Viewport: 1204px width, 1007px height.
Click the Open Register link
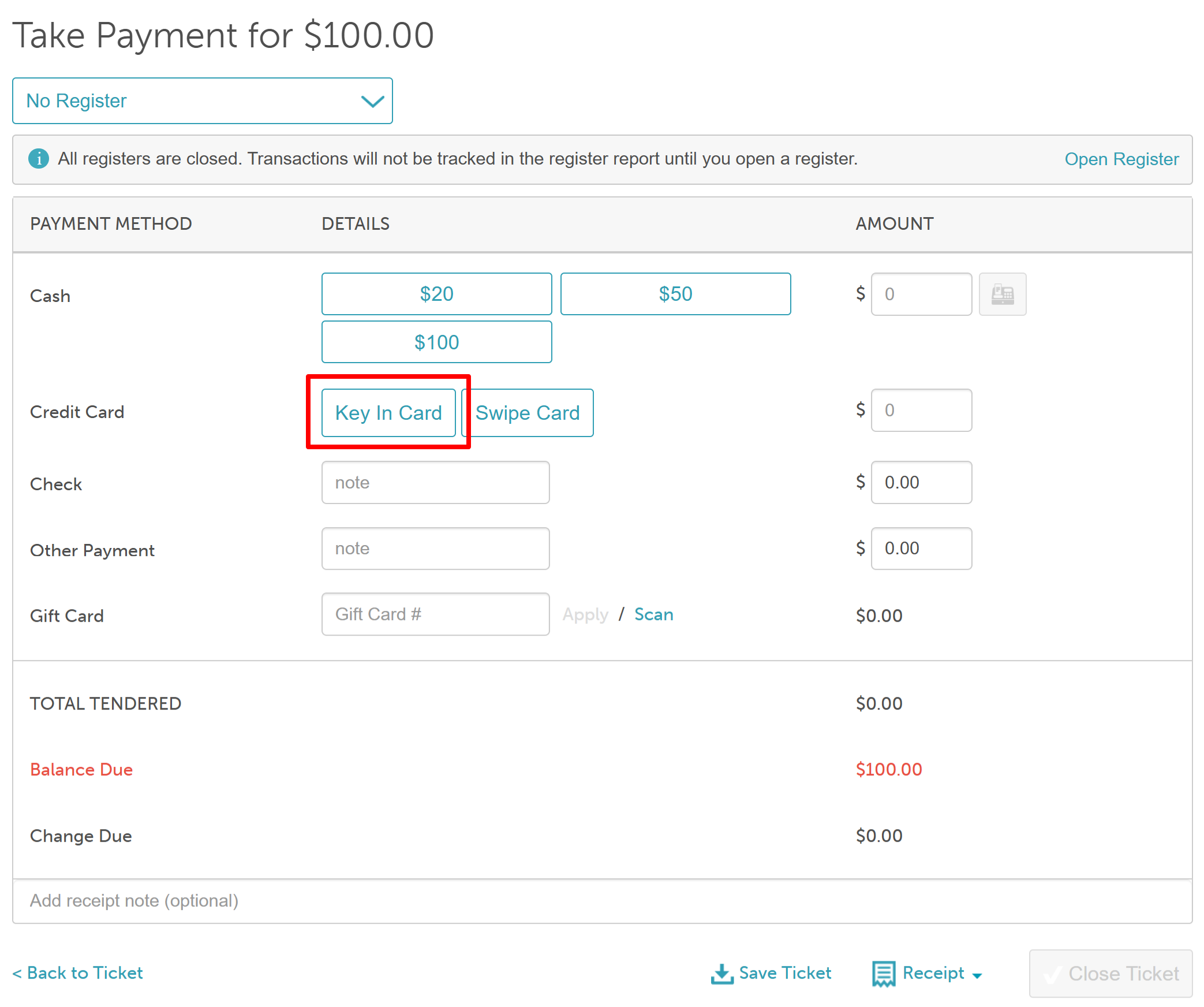pos(1121,159)
